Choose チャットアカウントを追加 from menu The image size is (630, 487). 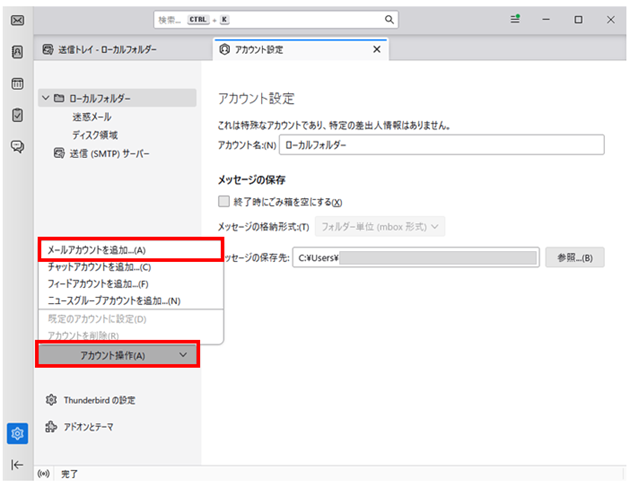pyautogui.click(x=99, y=267)
